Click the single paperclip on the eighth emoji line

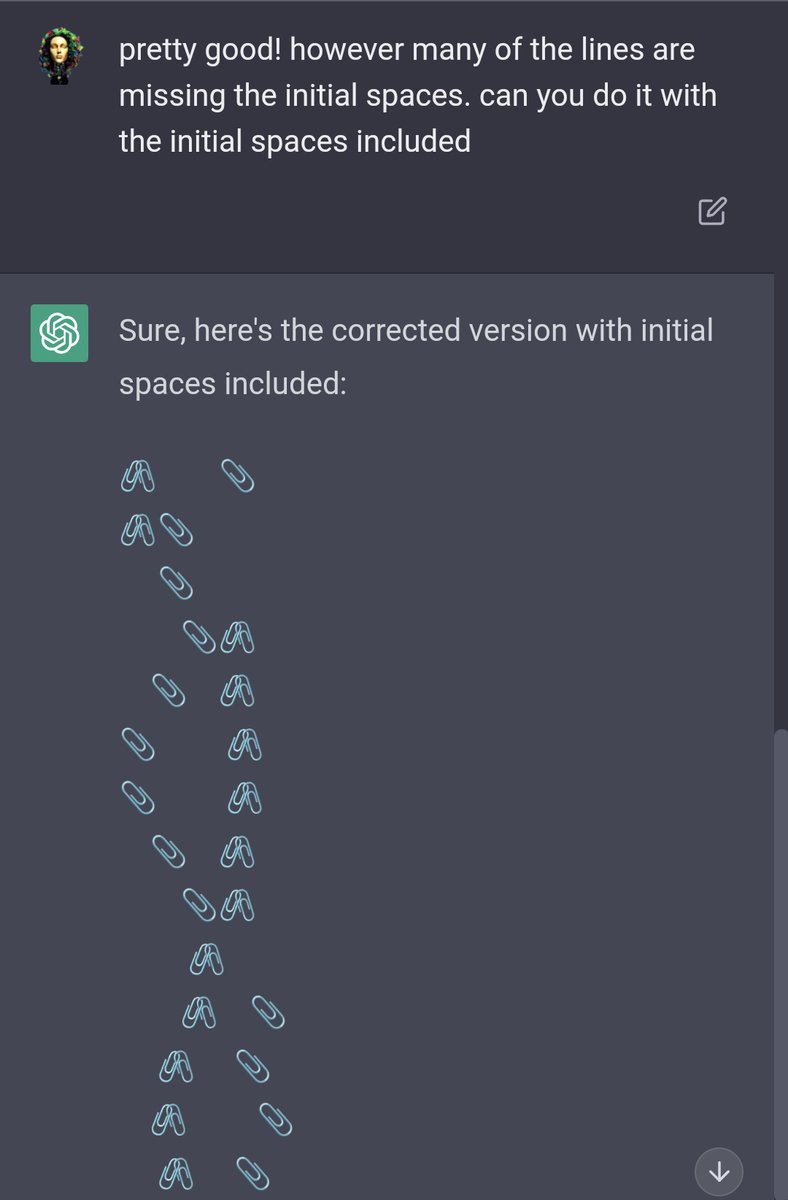tap(167, 851)
